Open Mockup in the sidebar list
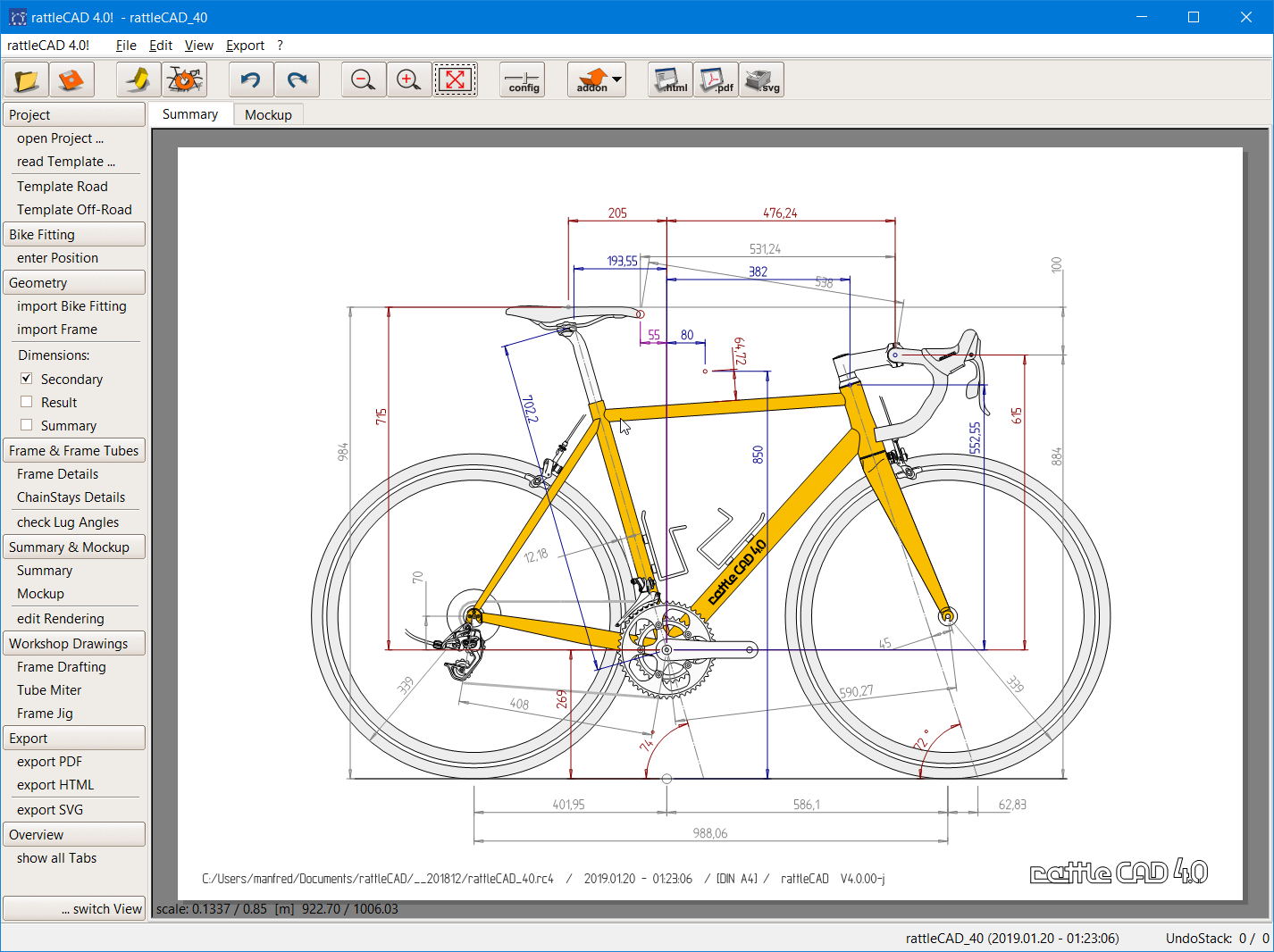This screenshot has height=952, width=1274. click(x=40, y=594)
